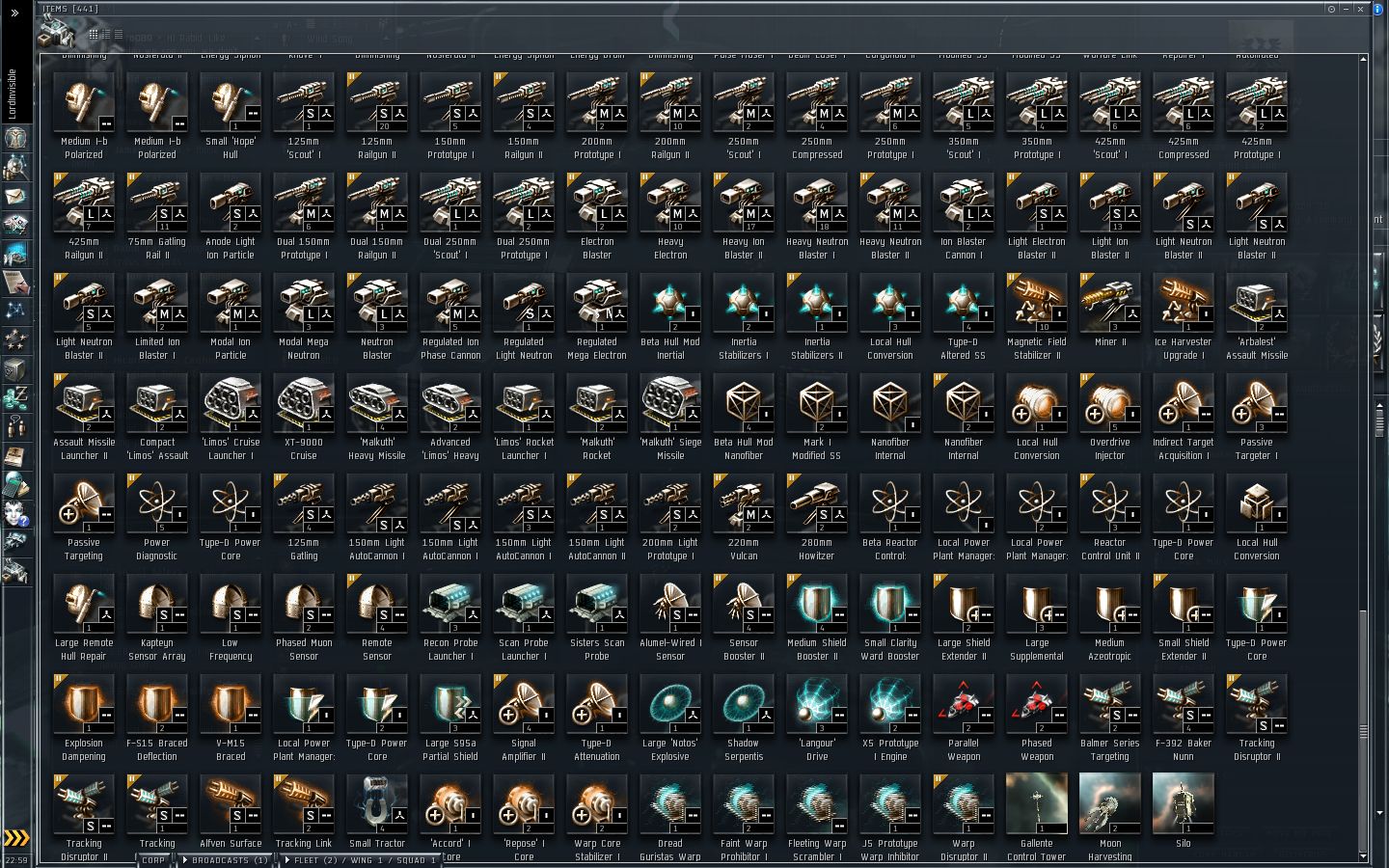Select the Small Tractor beam item

[x=377, y=805]
